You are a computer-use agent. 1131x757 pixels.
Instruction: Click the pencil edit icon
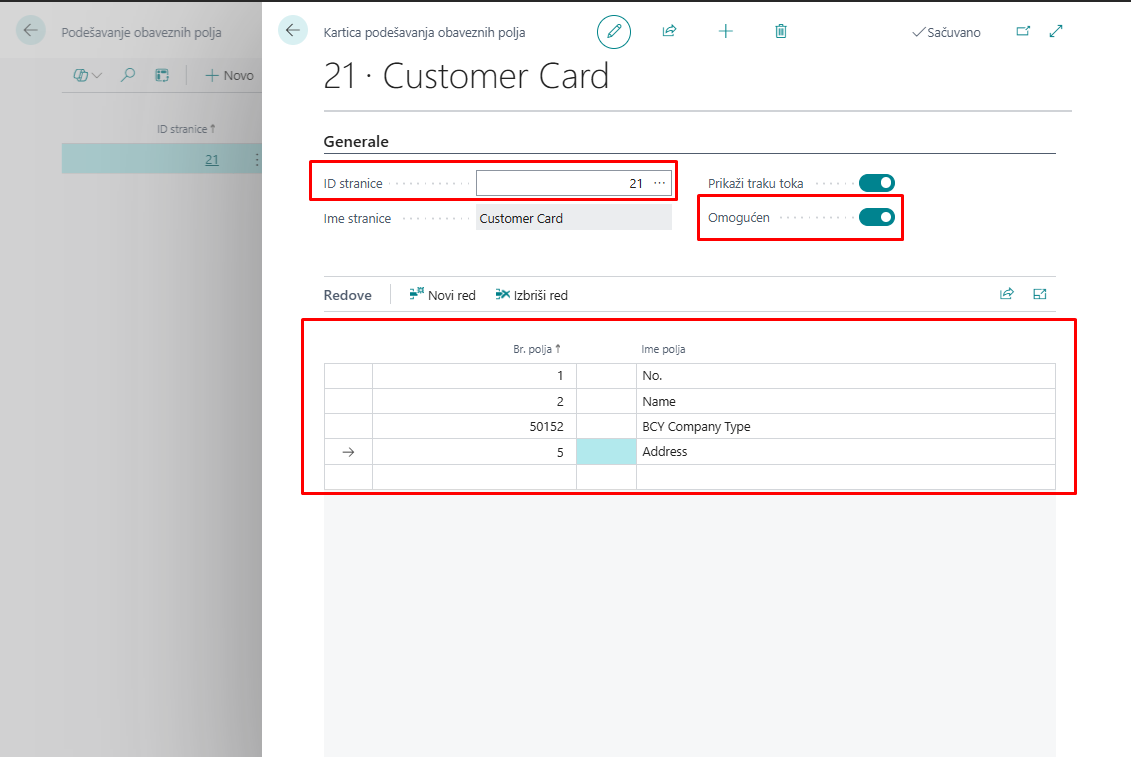point(614,32)
